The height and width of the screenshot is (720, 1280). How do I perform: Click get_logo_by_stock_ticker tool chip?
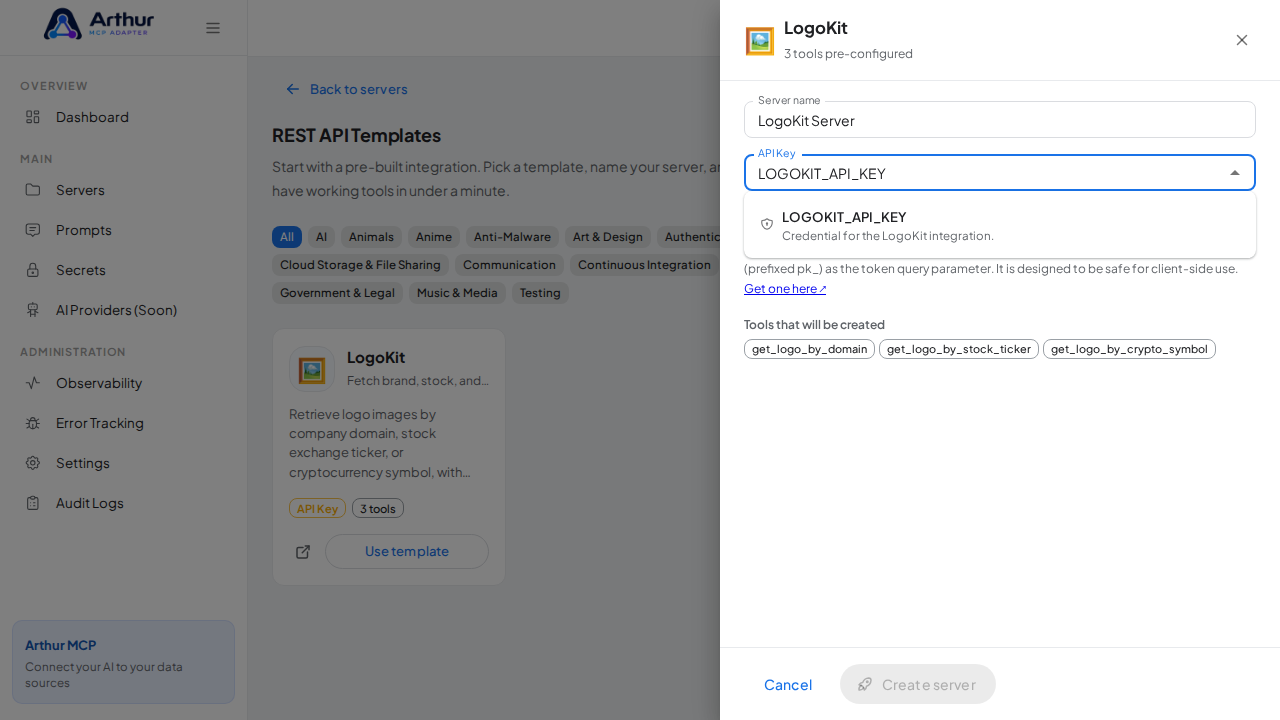pos(959,349)
